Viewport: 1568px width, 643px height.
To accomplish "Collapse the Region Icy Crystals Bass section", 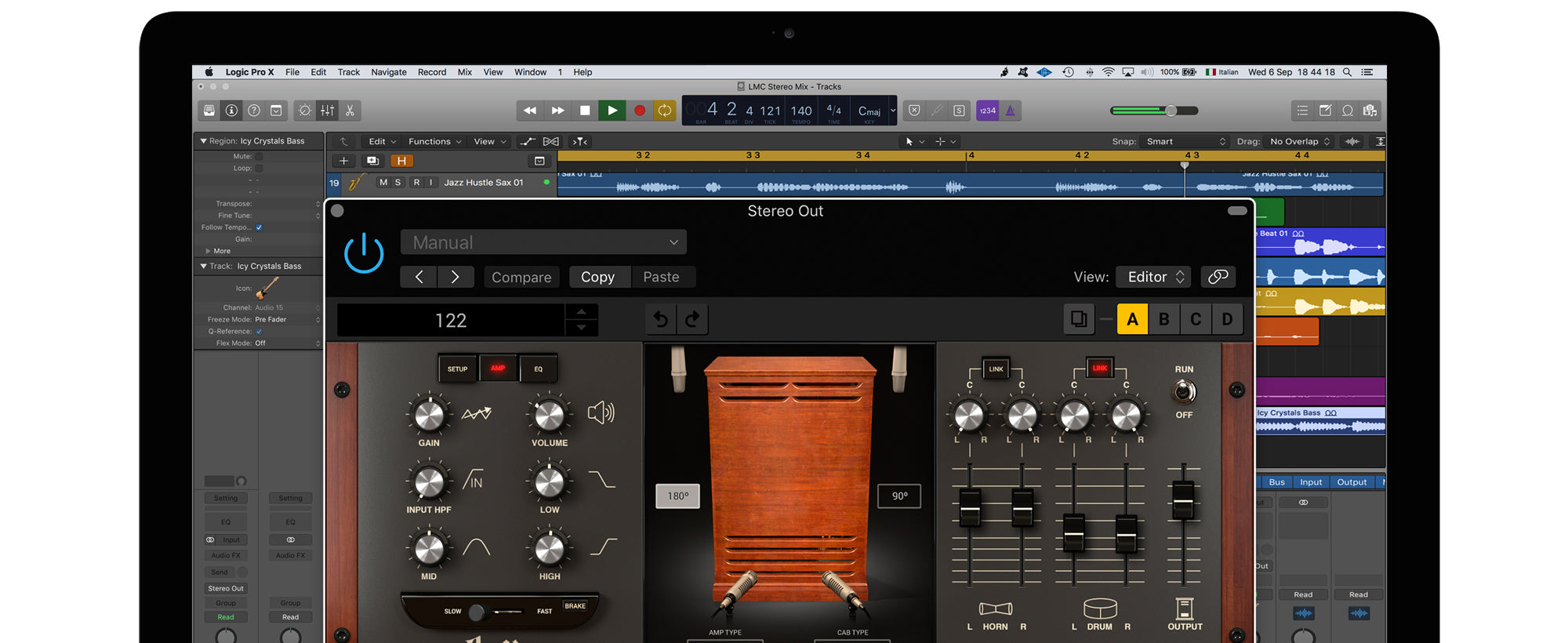I will [x=204, y=141].
